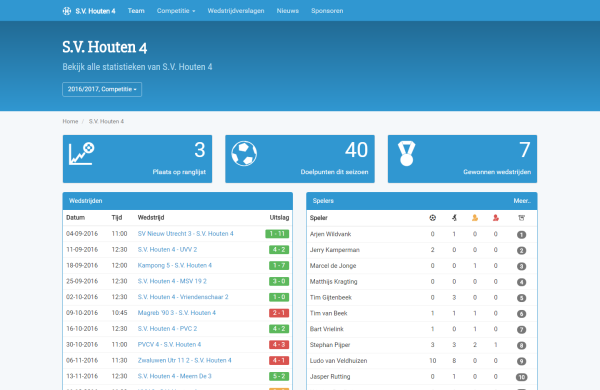Click player name Jasper Rutting

point(330,377)
